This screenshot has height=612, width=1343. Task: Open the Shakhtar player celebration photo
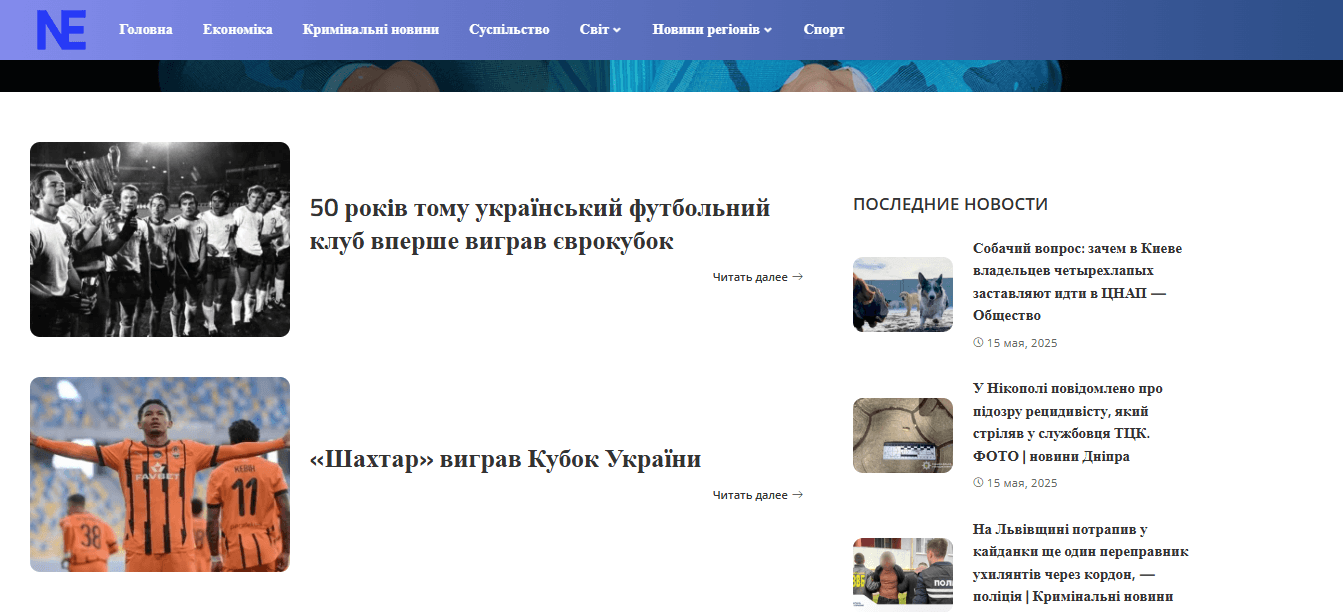pyautogui.click(x=160, y=474)
